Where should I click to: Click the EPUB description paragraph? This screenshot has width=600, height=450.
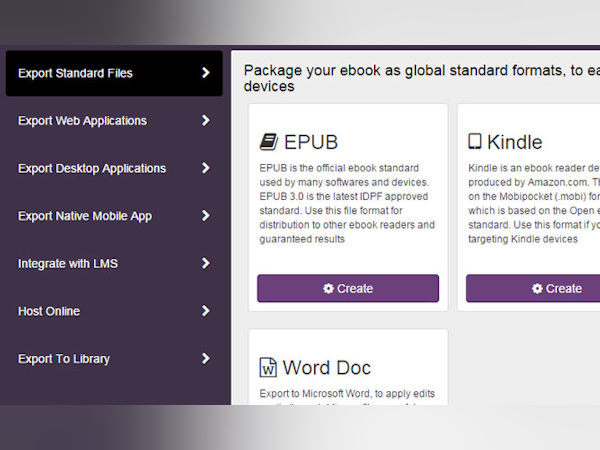(x=347, y=204)
